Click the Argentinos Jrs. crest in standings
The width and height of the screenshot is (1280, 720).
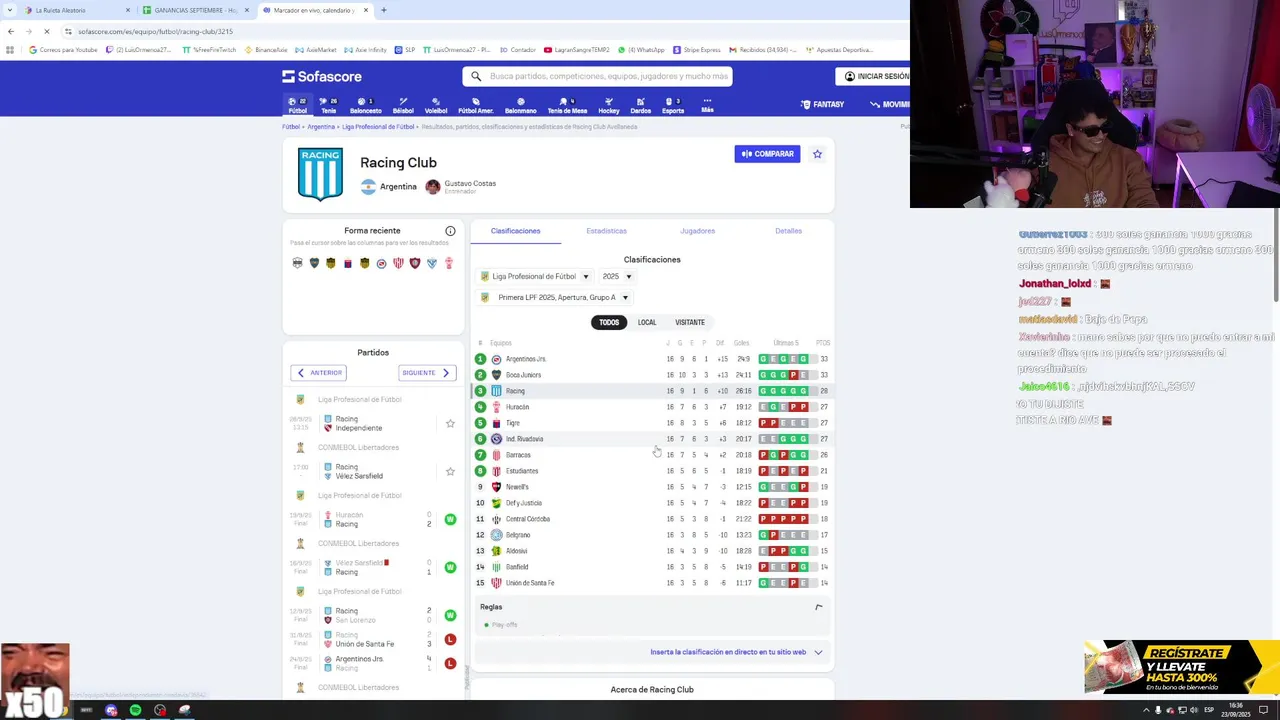pyautogui.click(x=496, y=359)
